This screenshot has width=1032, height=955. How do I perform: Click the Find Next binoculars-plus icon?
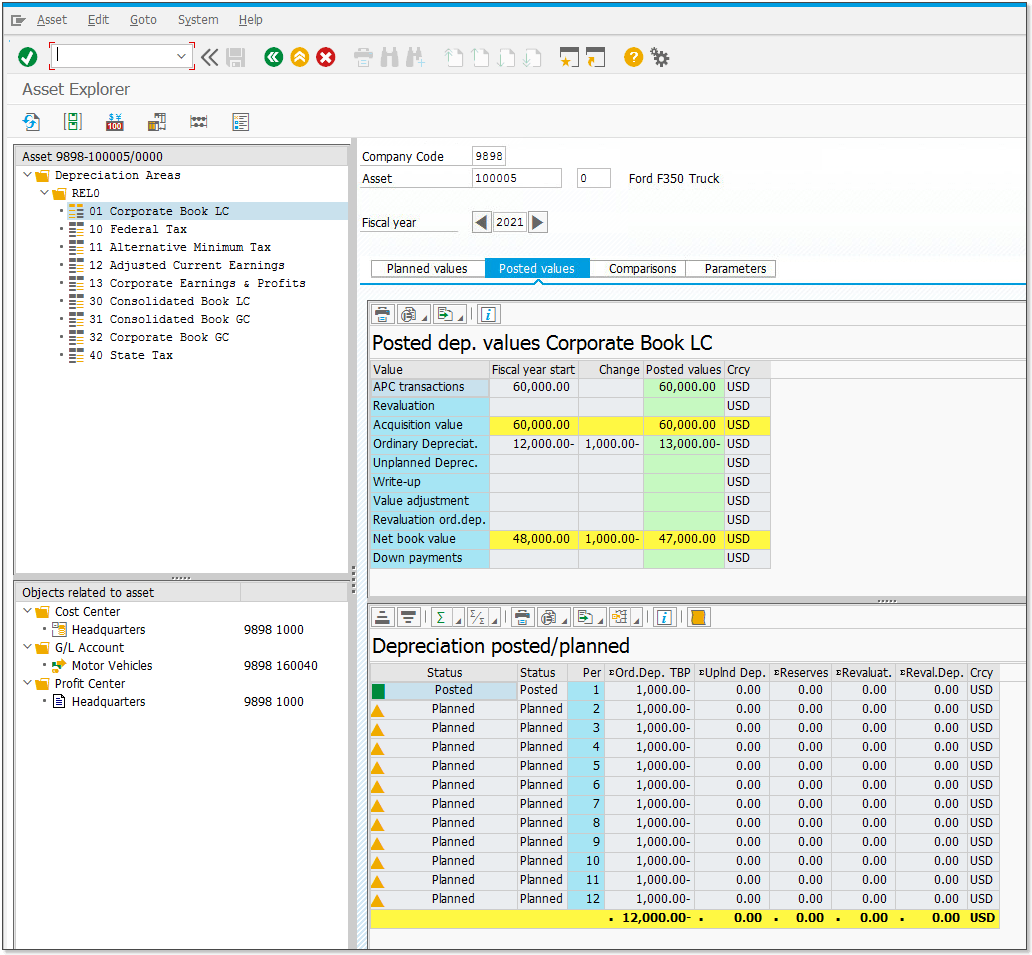(415, 57)
